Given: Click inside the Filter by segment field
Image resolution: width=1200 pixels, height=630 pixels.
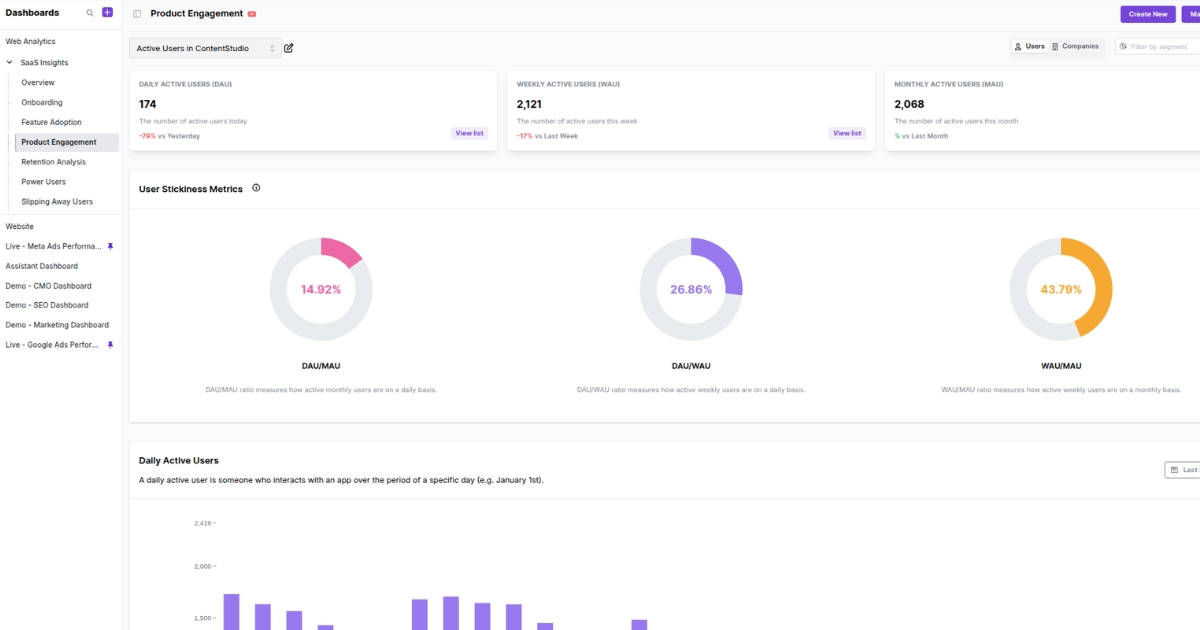Looking at the screenshot, I should pos(1160,46).
